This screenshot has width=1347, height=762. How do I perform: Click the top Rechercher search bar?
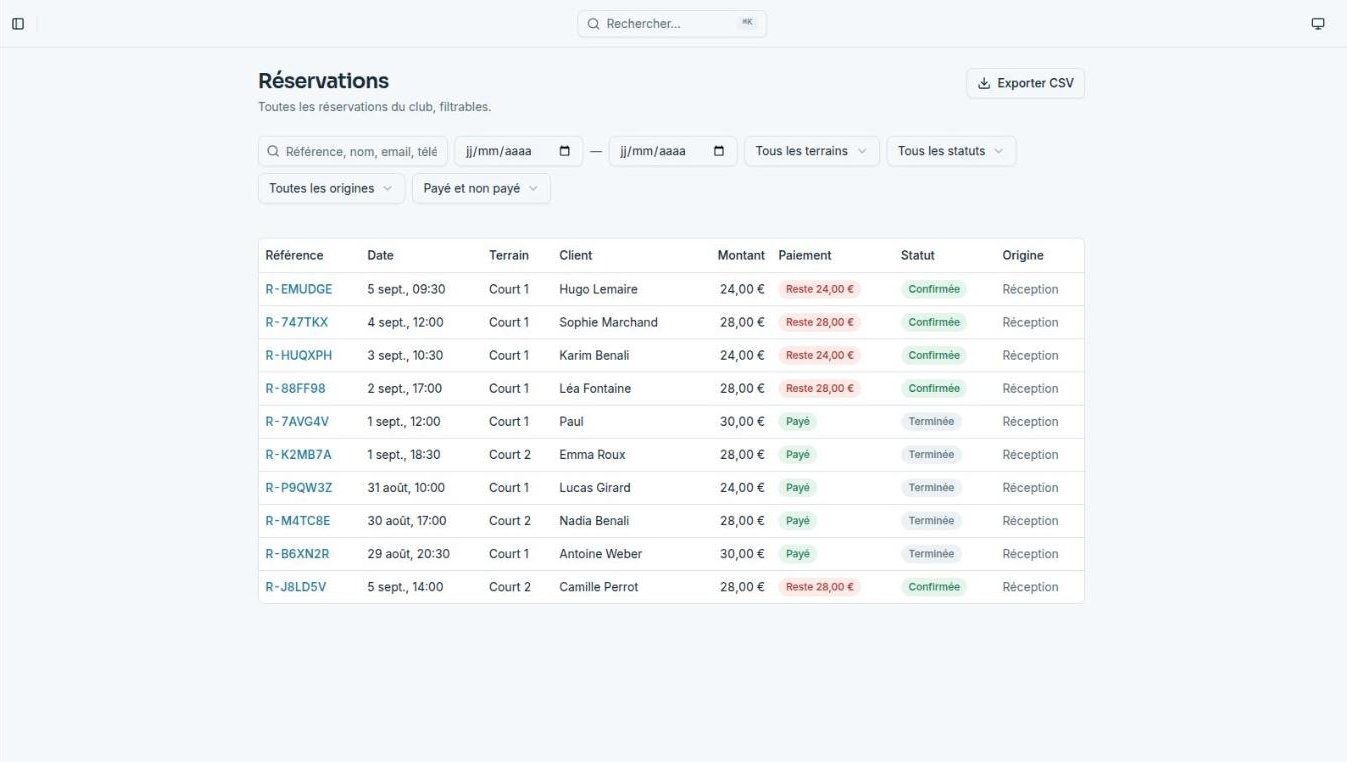tap(672, 24)
